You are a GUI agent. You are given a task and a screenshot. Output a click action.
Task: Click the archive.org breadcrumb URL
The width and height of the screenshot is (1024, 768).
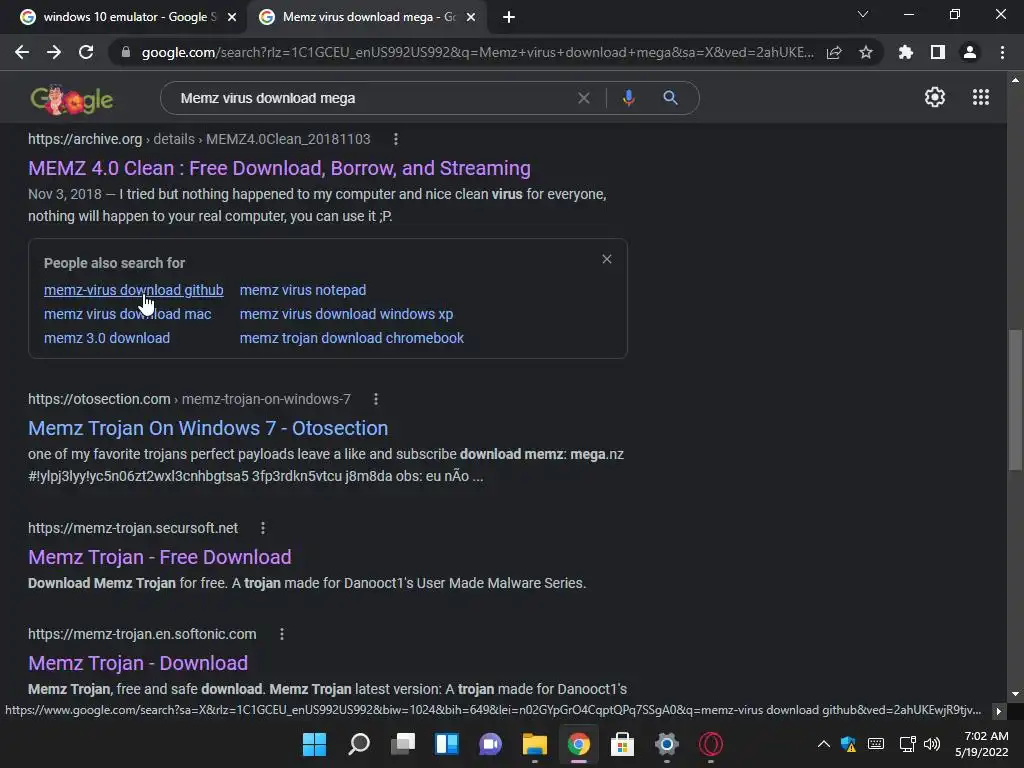point(199,139)
